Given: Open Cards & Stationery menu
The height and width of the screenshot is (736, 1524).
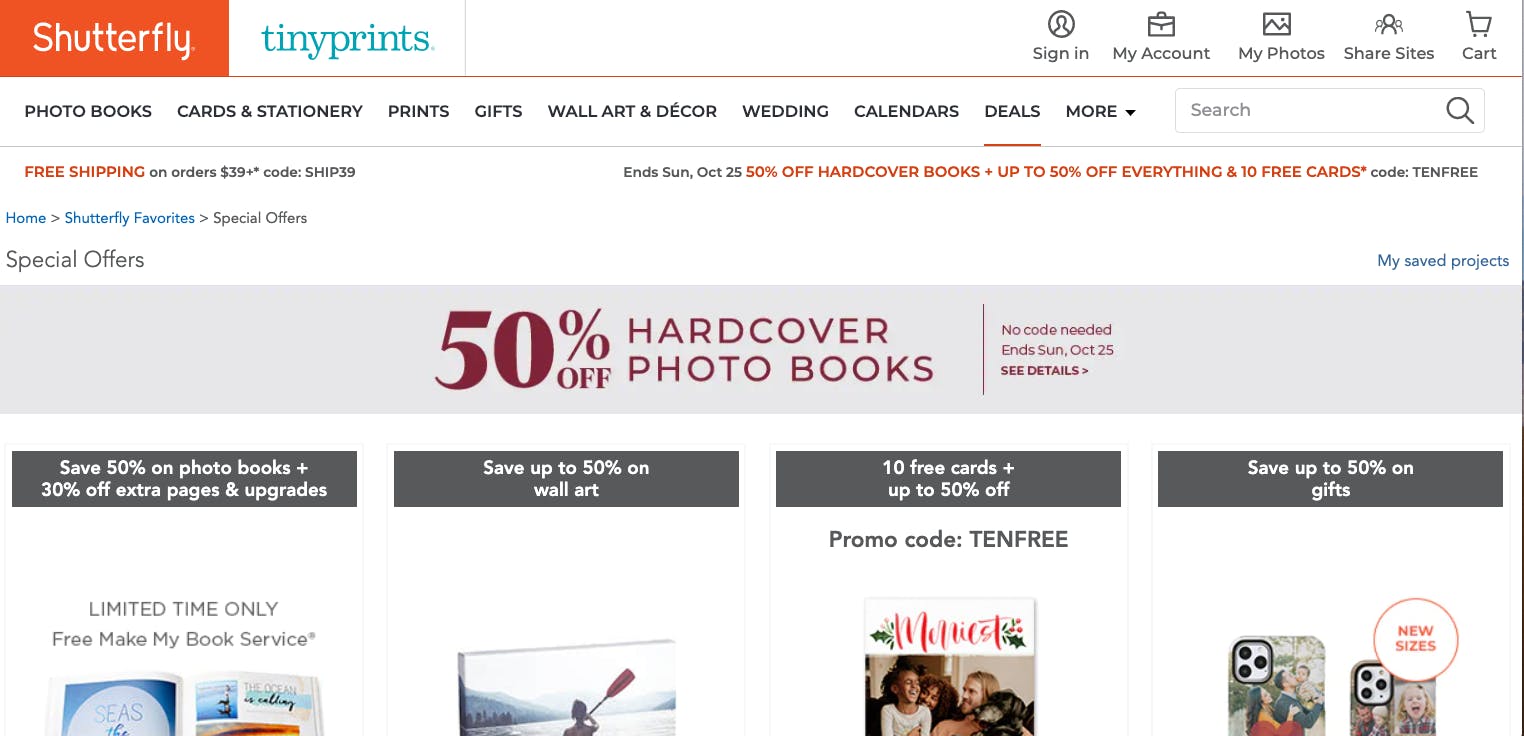Looking at the screenshot, I should [x=270, y=111].
